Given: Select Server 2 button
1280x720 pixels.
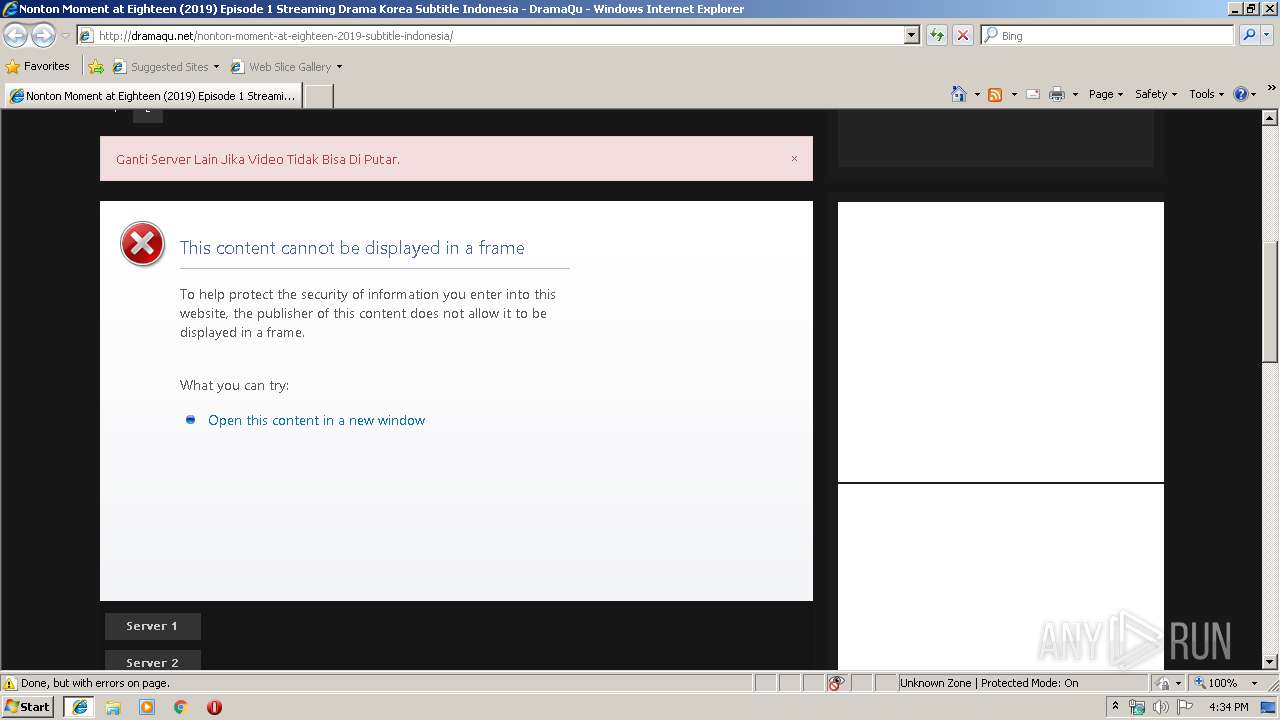Looking at the screenshot, I should [152, 661].
